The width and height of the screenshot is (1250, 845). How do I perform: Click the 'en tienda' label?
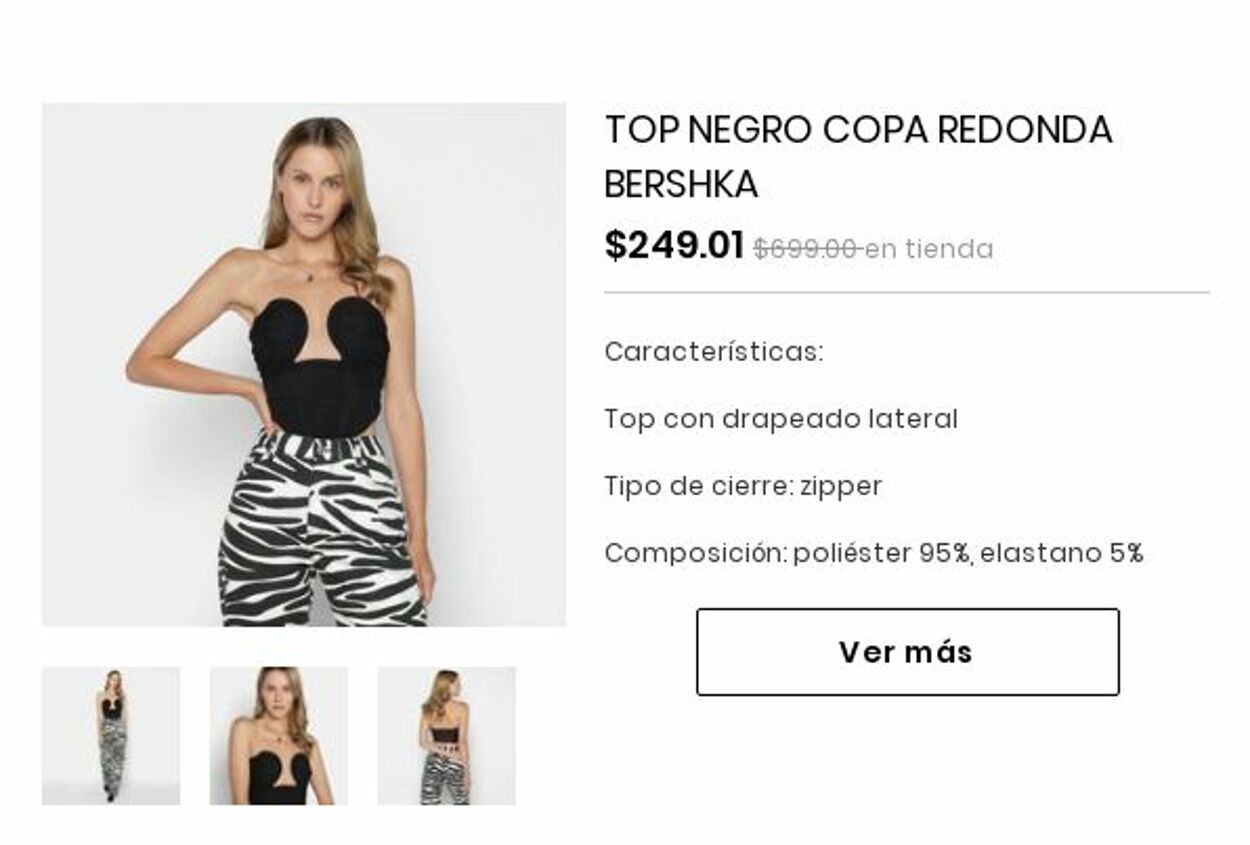click(929, 249)
